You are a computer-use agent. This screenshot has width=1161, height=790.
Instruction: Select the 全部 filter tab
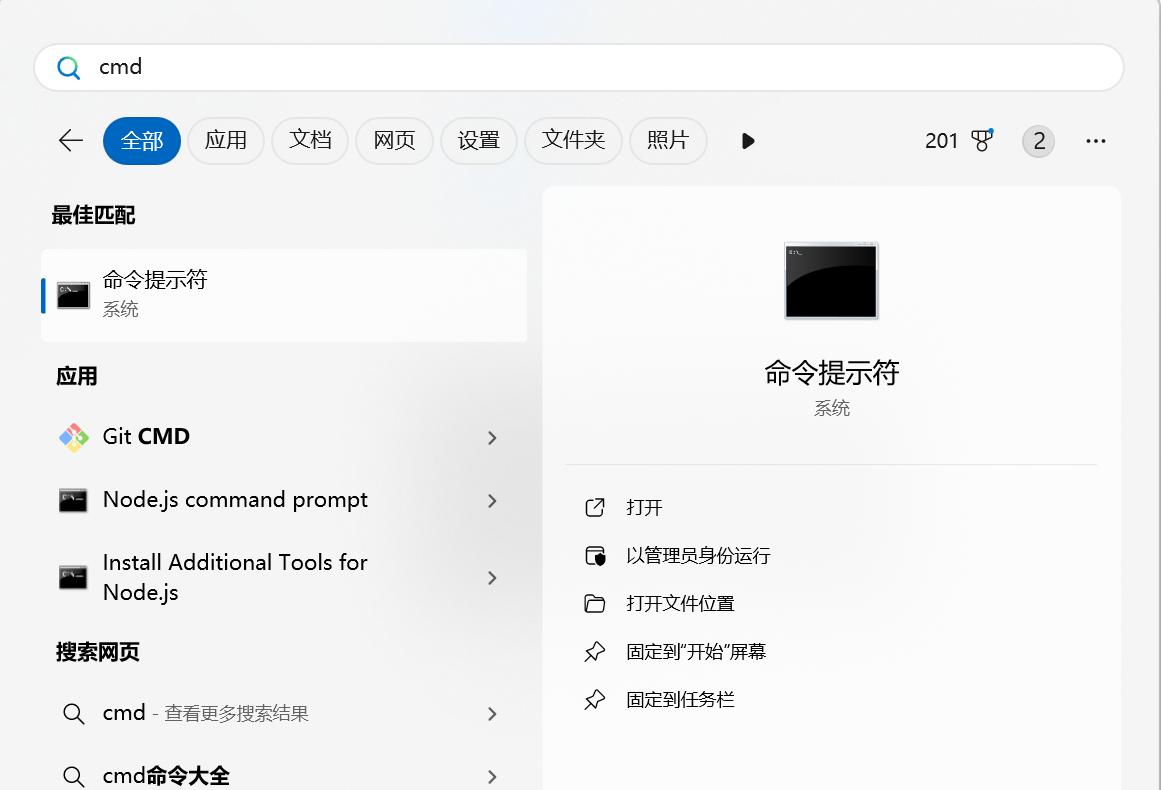pyautogui.click(x=141, y=141)
